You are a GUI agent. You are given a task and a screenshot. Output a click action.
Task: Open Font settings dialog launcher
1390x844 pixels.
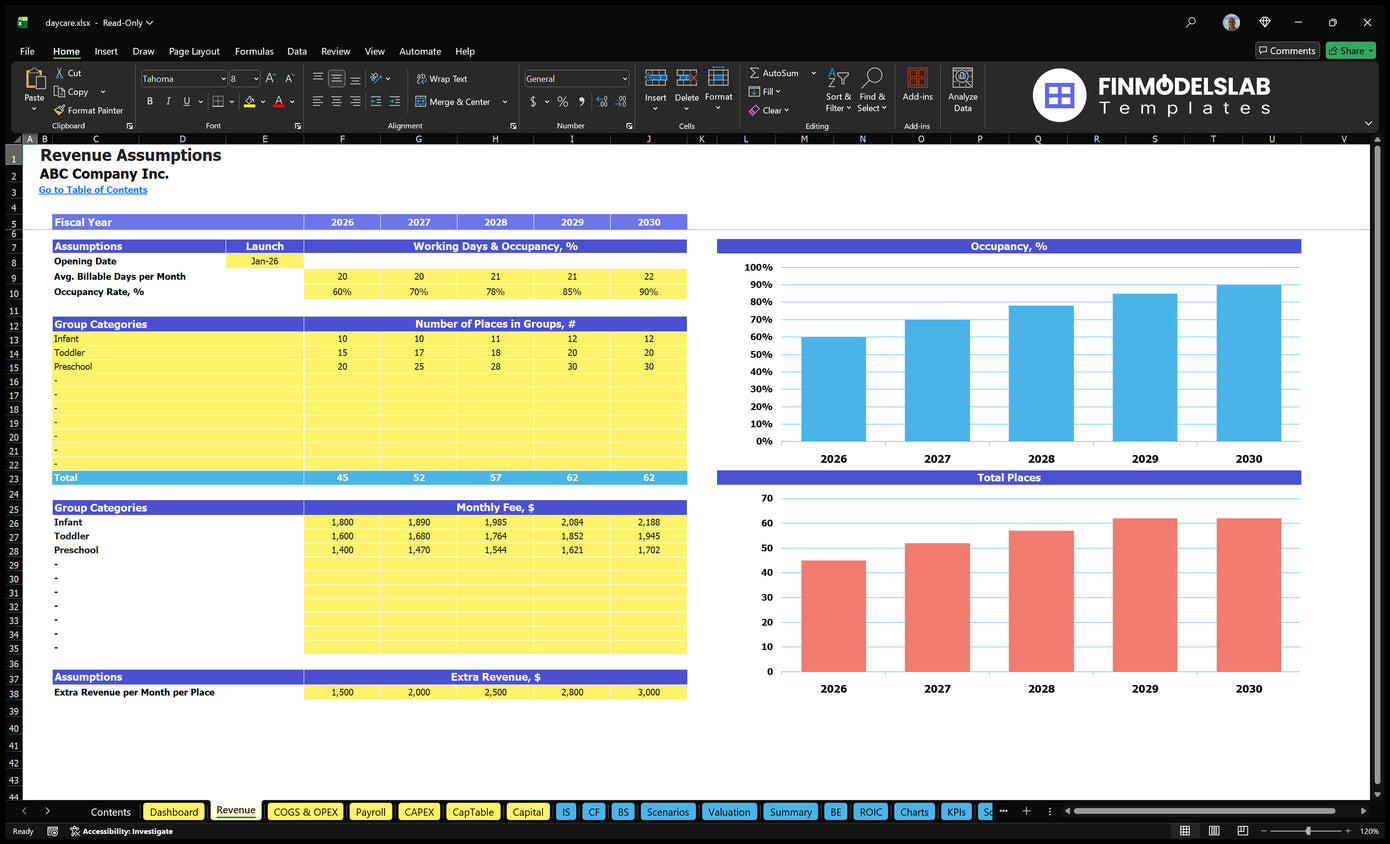click(298, 126)
